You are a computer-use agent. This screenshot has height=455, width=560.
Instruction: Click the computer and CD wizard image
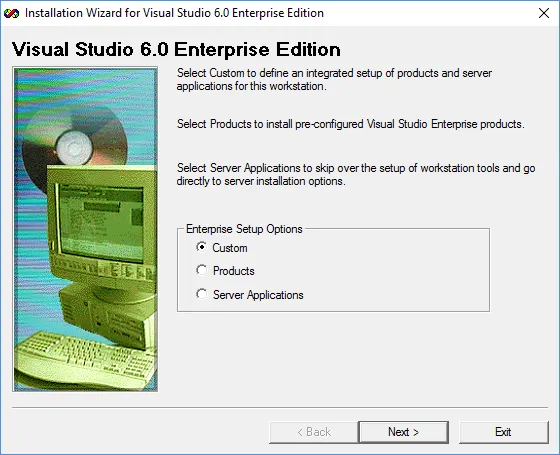pos(85,229)
